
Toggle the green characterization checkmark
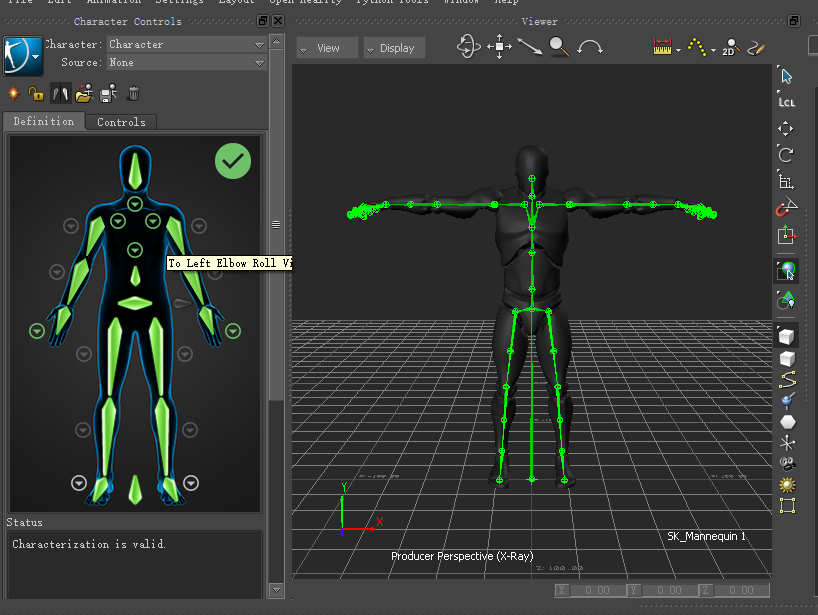point(233,161)
